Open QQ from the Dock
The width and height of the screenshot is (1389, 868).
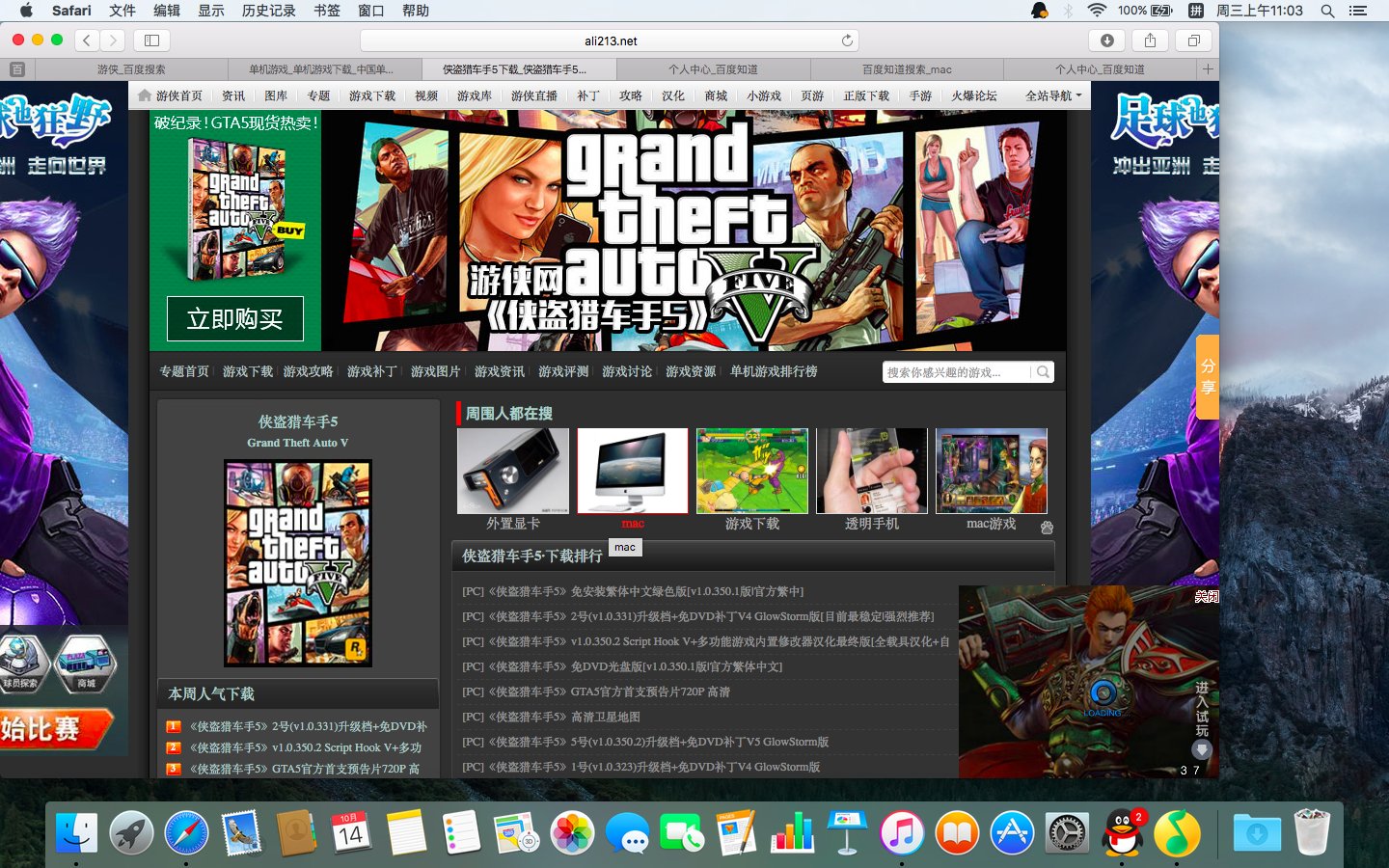tap(1123, 832)
